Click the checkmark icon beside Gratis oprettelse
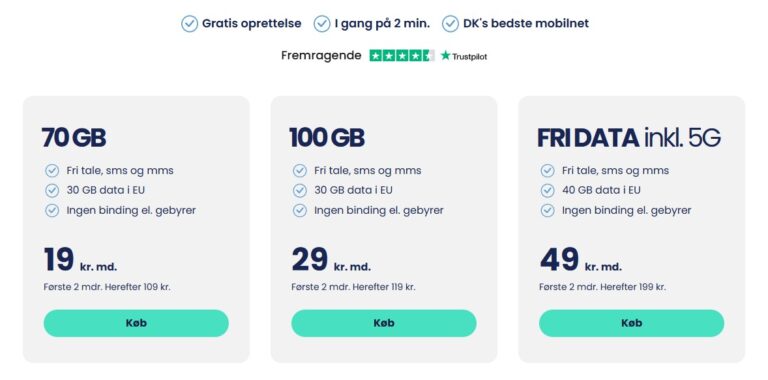Screen dimensions: 768x380 click(x=190, y=24)
